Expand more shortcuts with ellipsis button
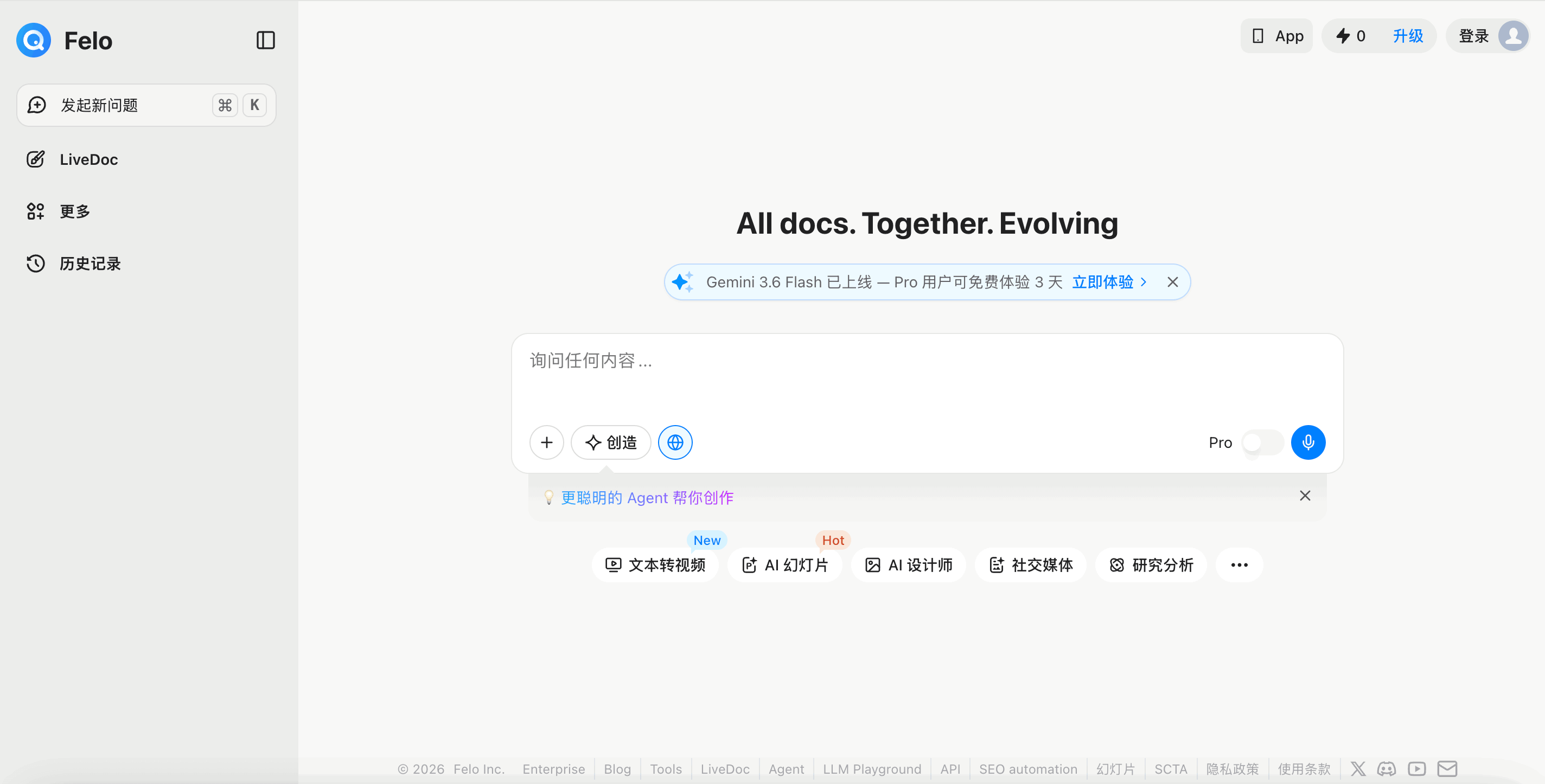 (x=1239, y=564)
